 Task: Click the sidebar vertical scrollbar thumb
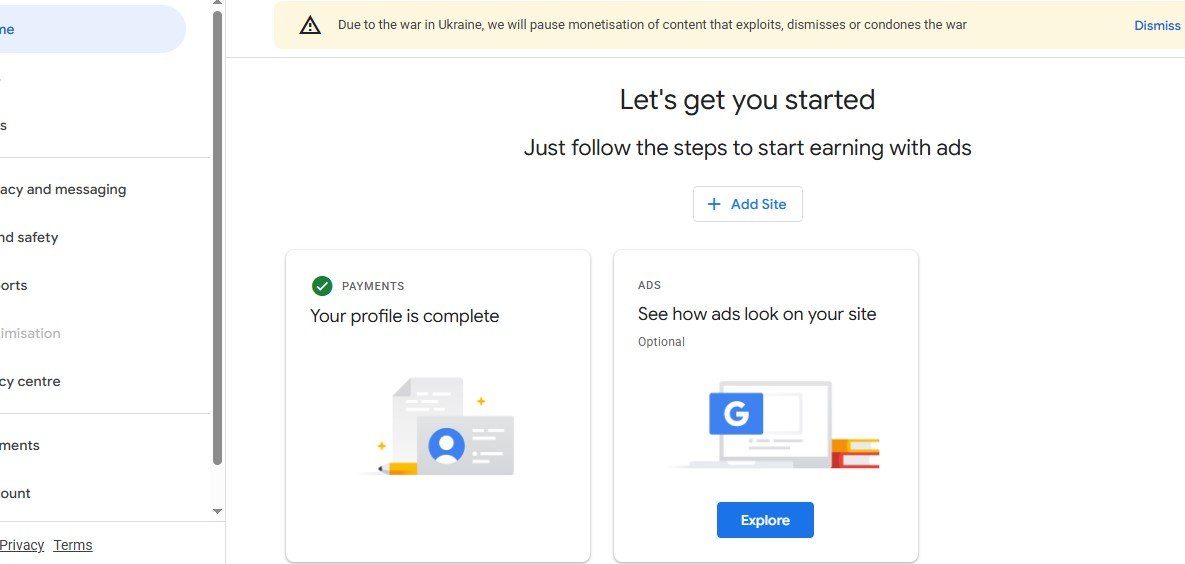pyautogui.click(x=217, y=238)
